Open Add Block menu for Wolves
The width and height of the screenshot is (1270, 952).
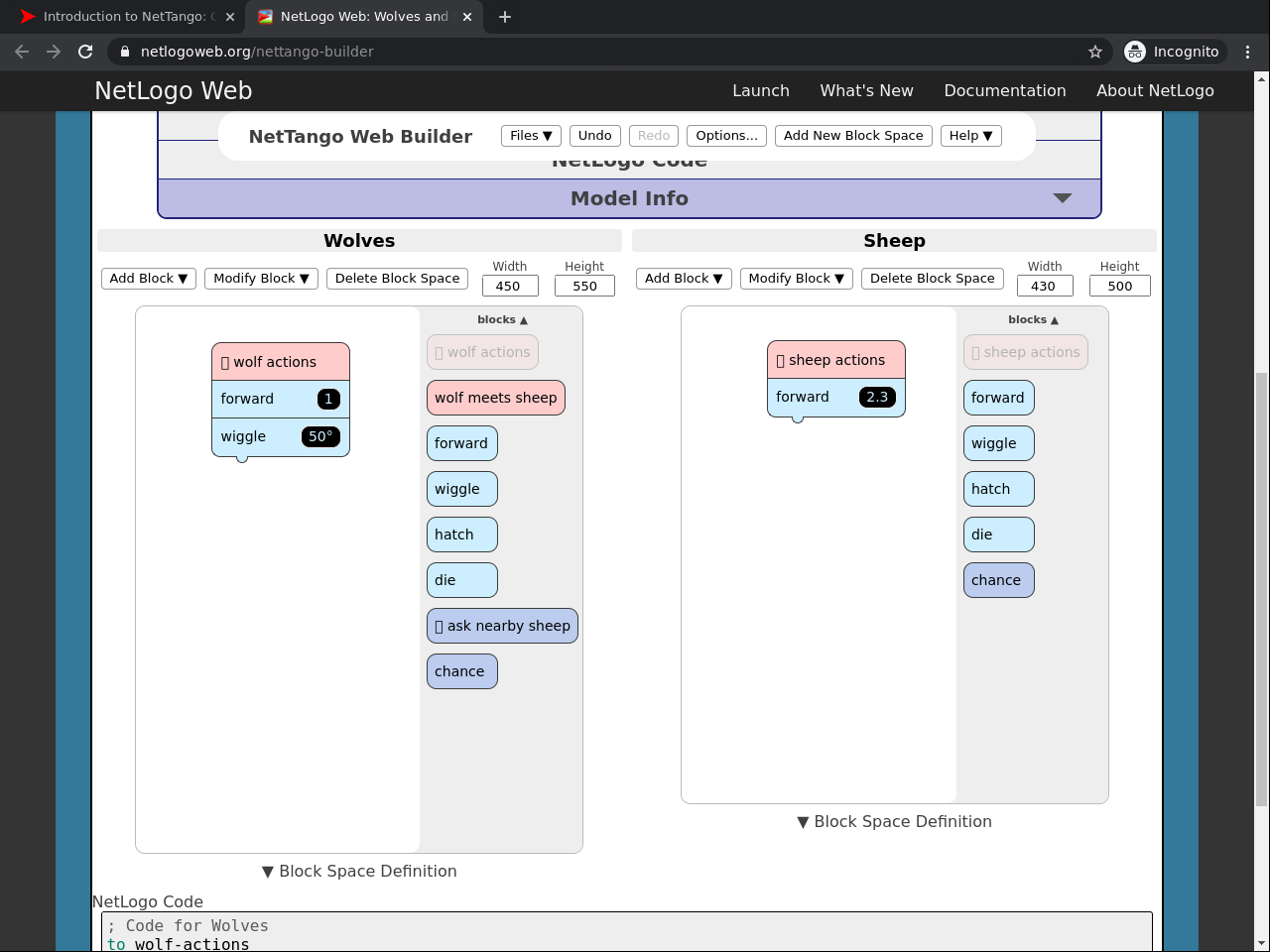(x=149, y=279)
